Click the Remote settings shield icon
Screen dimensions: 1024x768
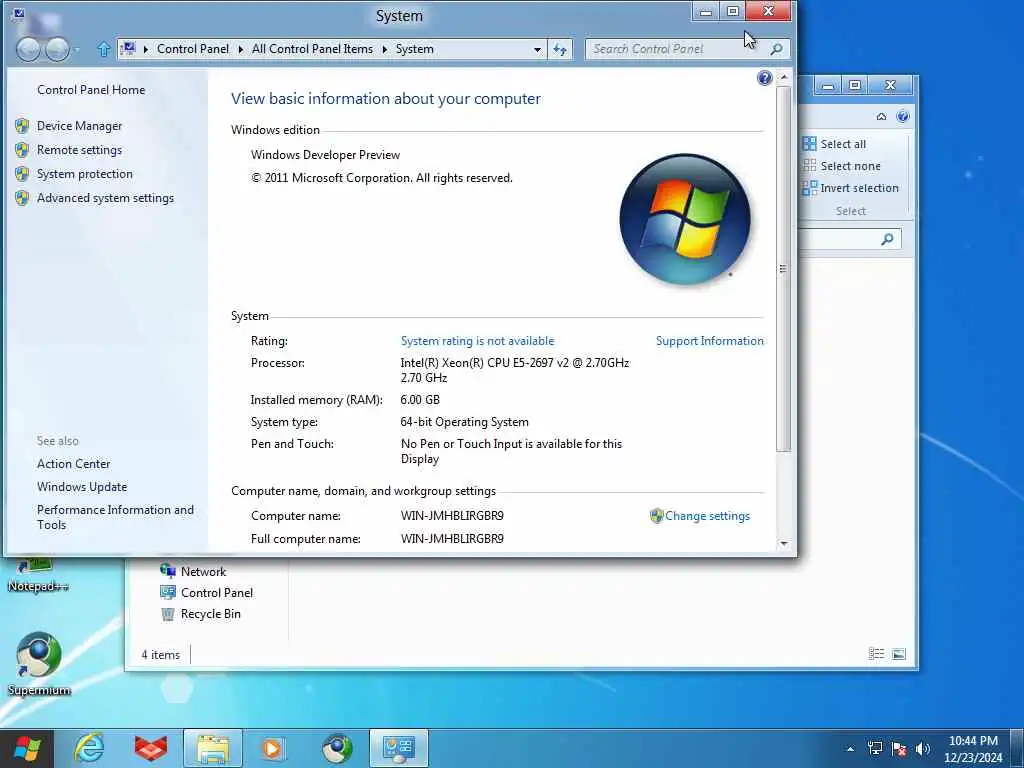coord(22,150)
